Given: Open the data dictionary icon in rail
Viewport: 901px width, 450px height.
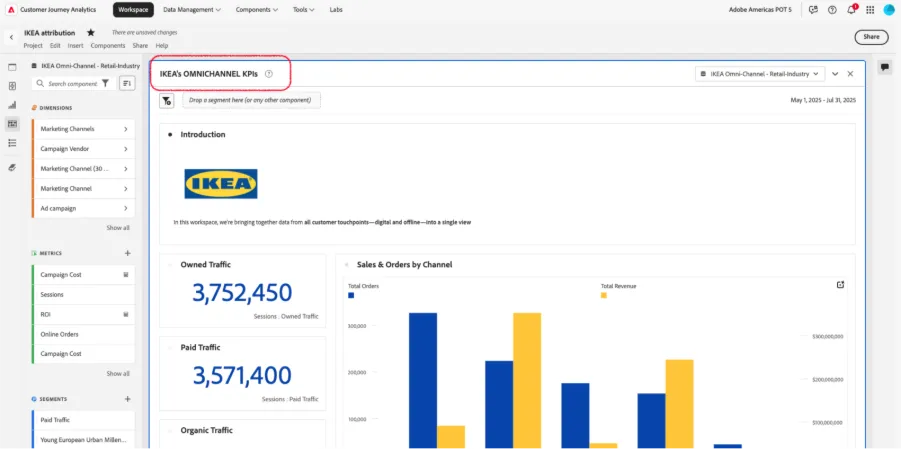Looking at the screenshot, I should click(x=12, y=167).
